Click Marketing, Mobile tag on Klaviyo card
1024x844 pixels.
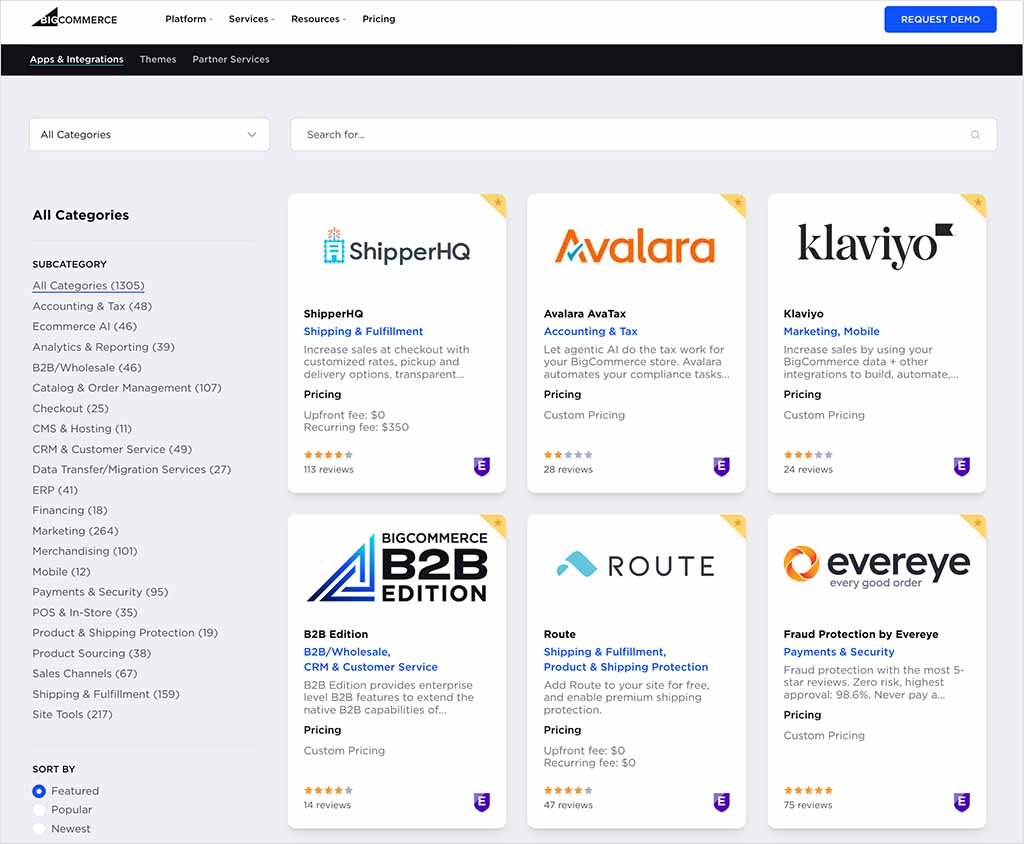click(831, 331)
